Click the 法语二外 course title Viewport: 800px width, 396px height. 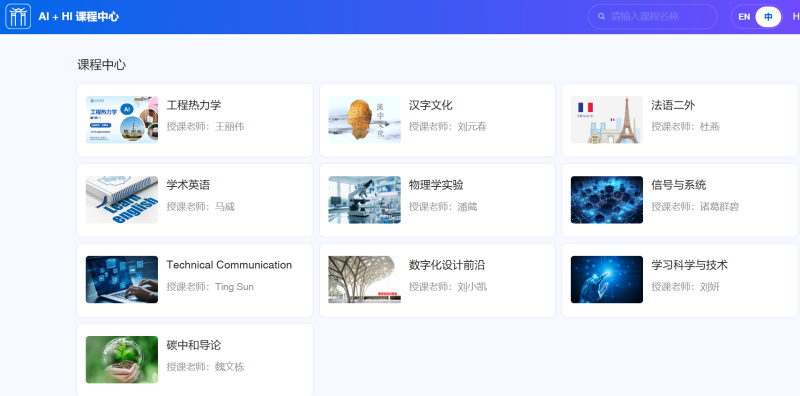pyautogui.click(x=673, y=105)
